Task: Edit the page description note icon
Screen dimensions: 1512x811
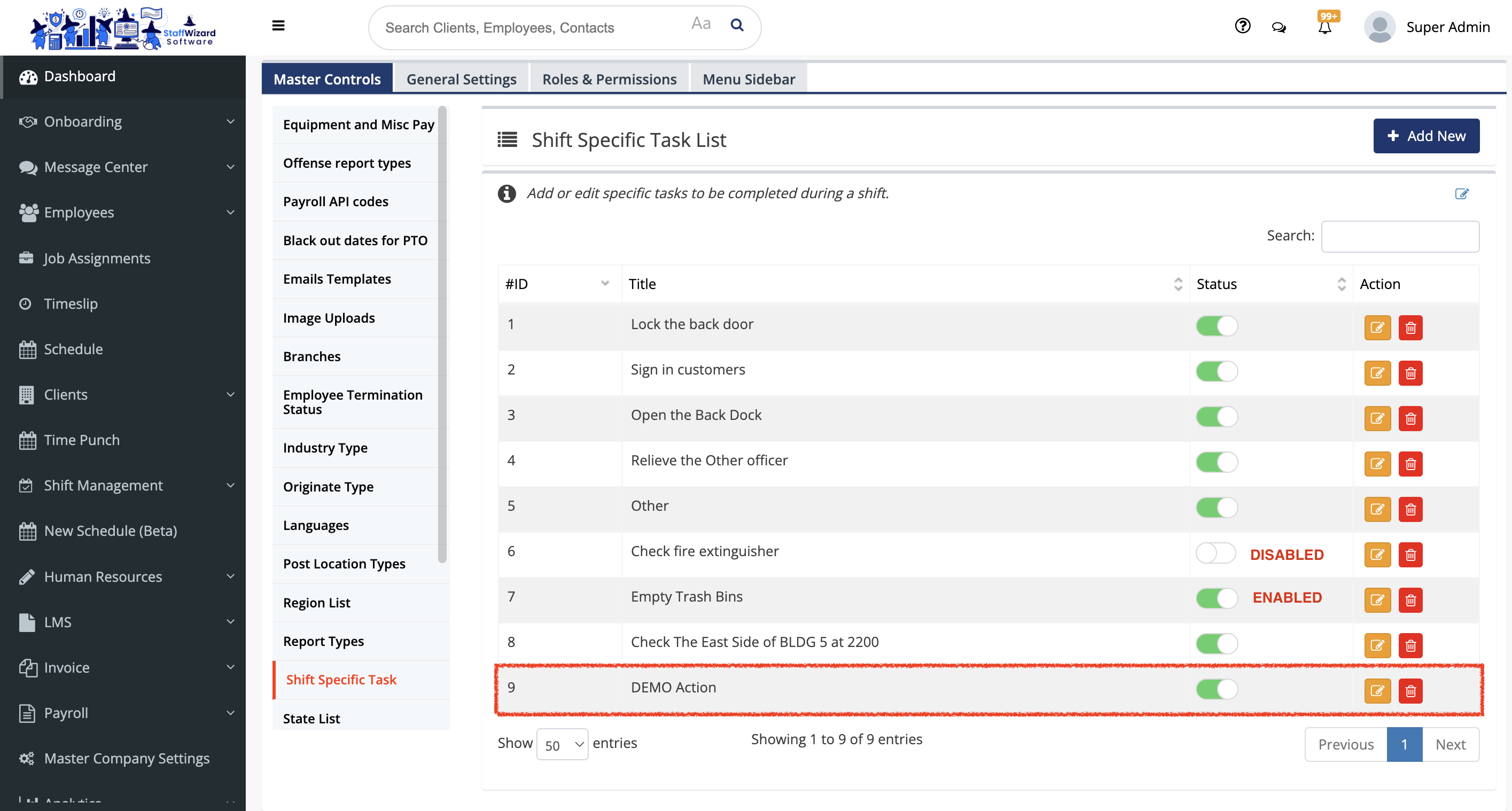Action: point(1462,193)
